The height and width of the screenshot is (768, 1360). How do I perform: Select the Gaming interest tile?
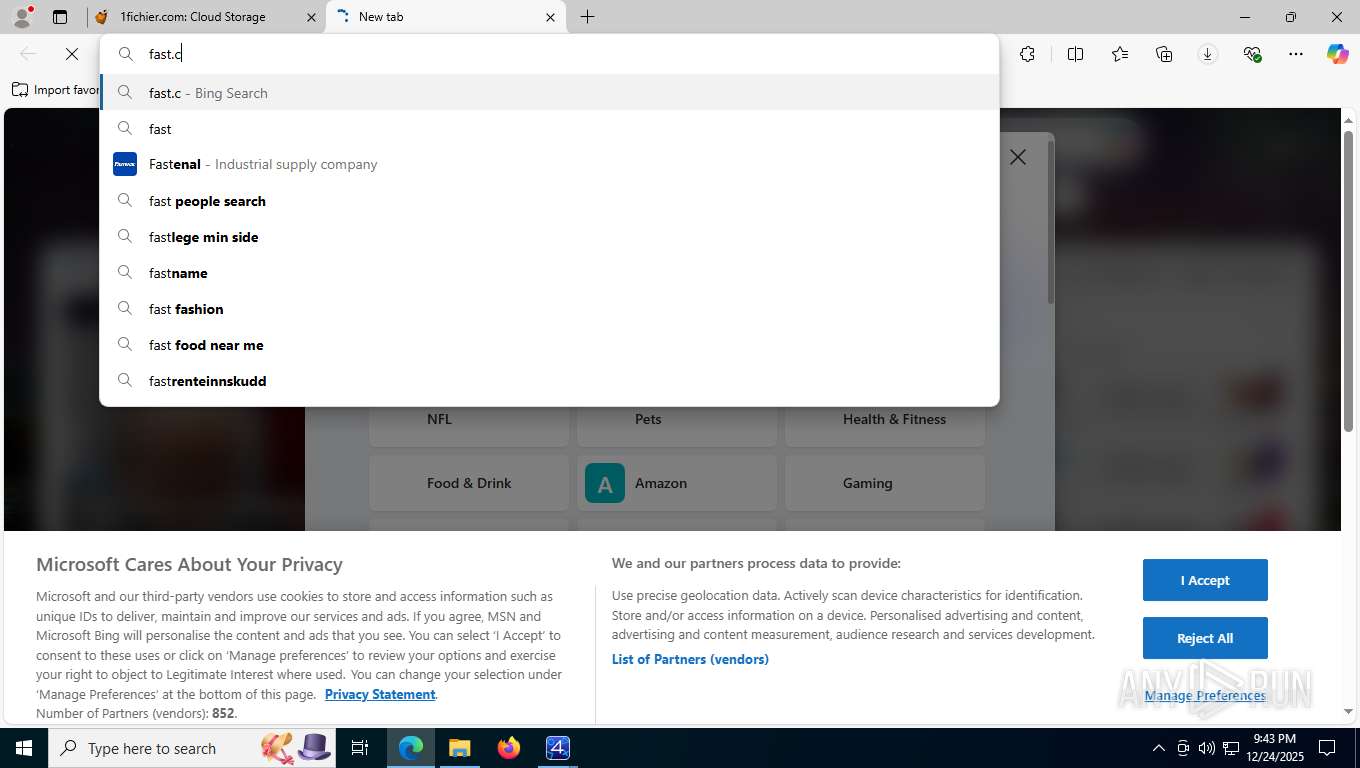(885, 483)
